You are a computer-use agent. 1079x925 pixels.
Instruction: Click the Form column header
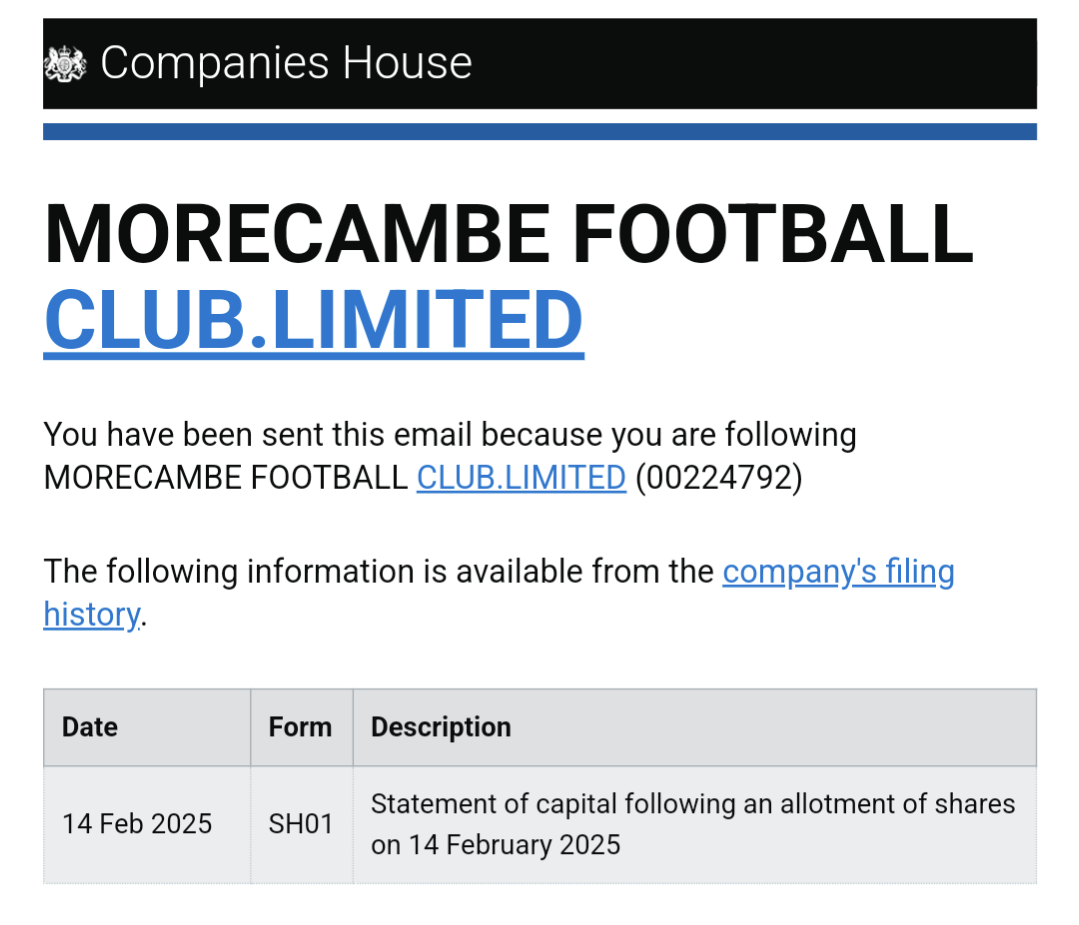coord(301,727)
